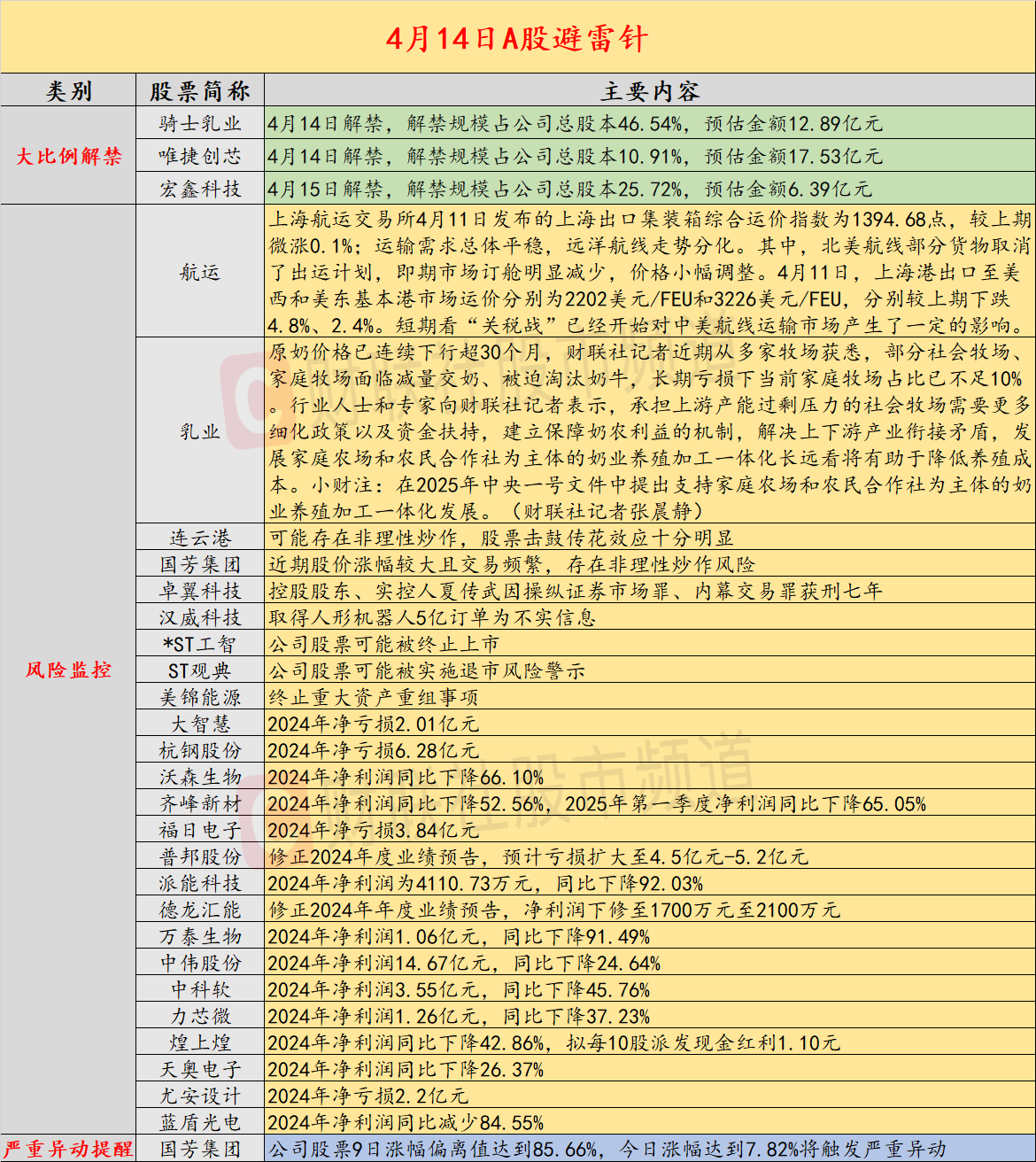Select the 沃森生物 stock name cell
The width and height of the screenshot is (1036, 1162).
(x=200, y=777)
